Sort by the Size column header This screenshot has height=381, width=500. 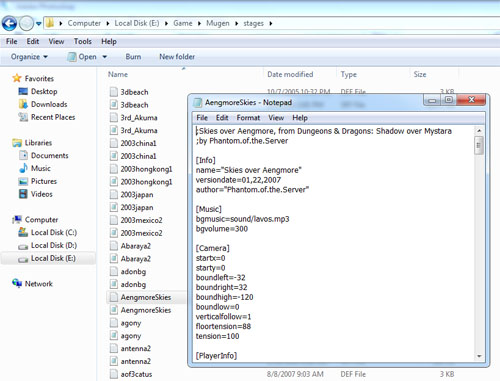pos(420,75)
